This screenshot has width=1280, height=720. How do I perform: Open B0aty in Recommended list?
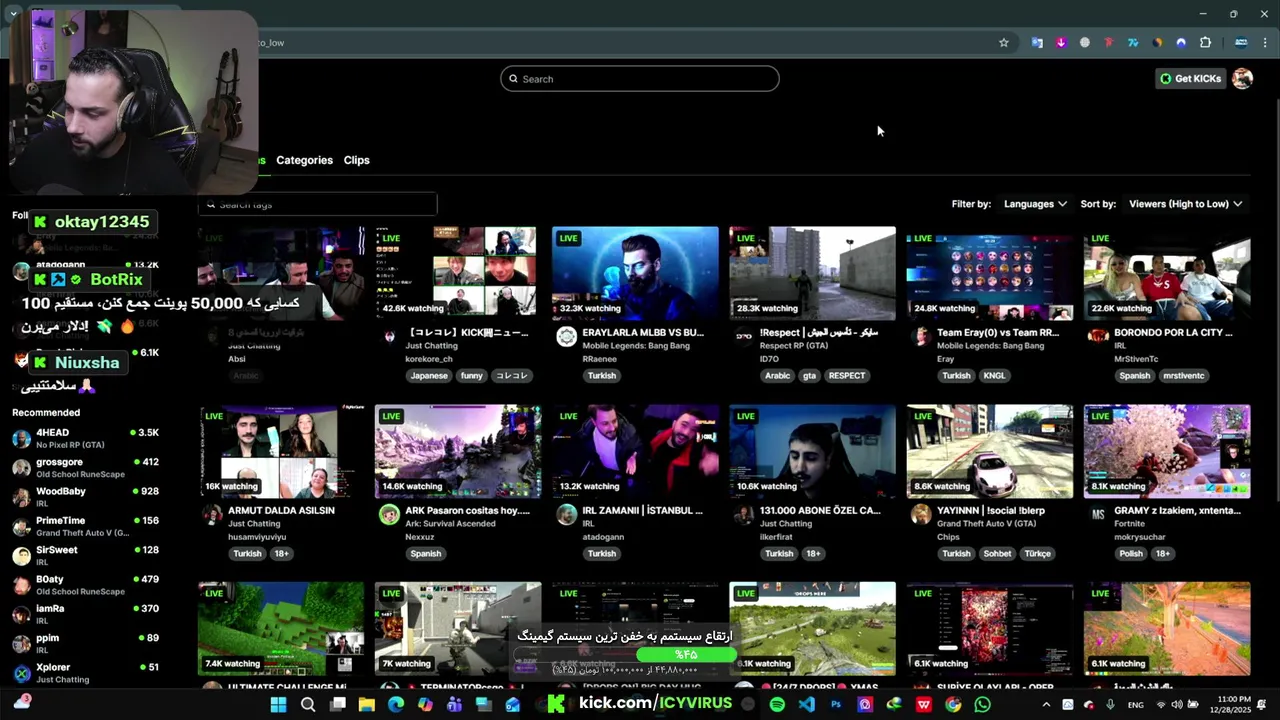point(85,584)
